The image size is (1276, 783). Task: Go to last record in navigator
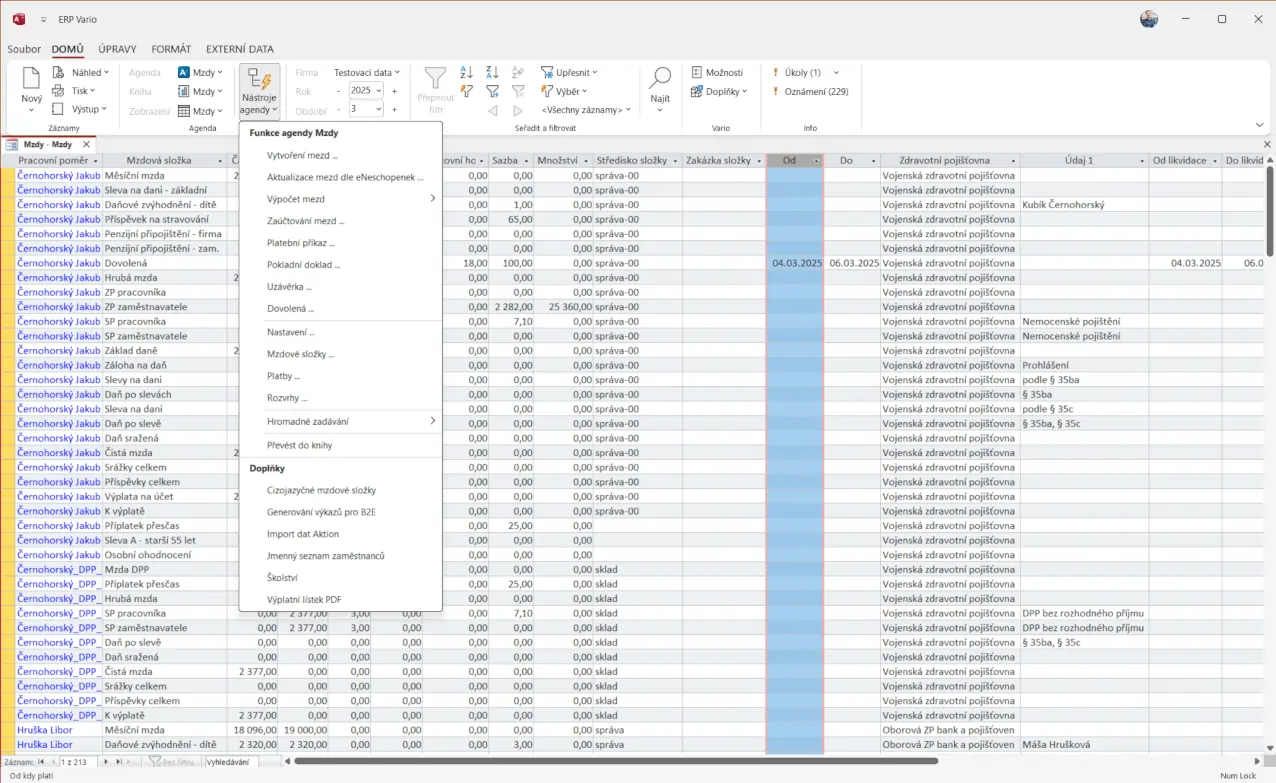coord(119,762)
